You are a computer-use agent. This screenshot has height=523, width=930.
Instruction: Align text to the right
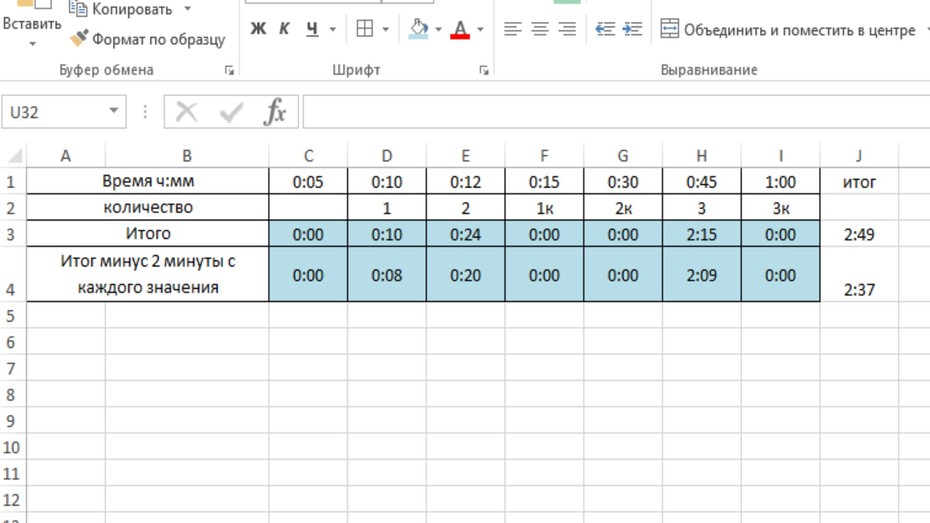(567, 28)
